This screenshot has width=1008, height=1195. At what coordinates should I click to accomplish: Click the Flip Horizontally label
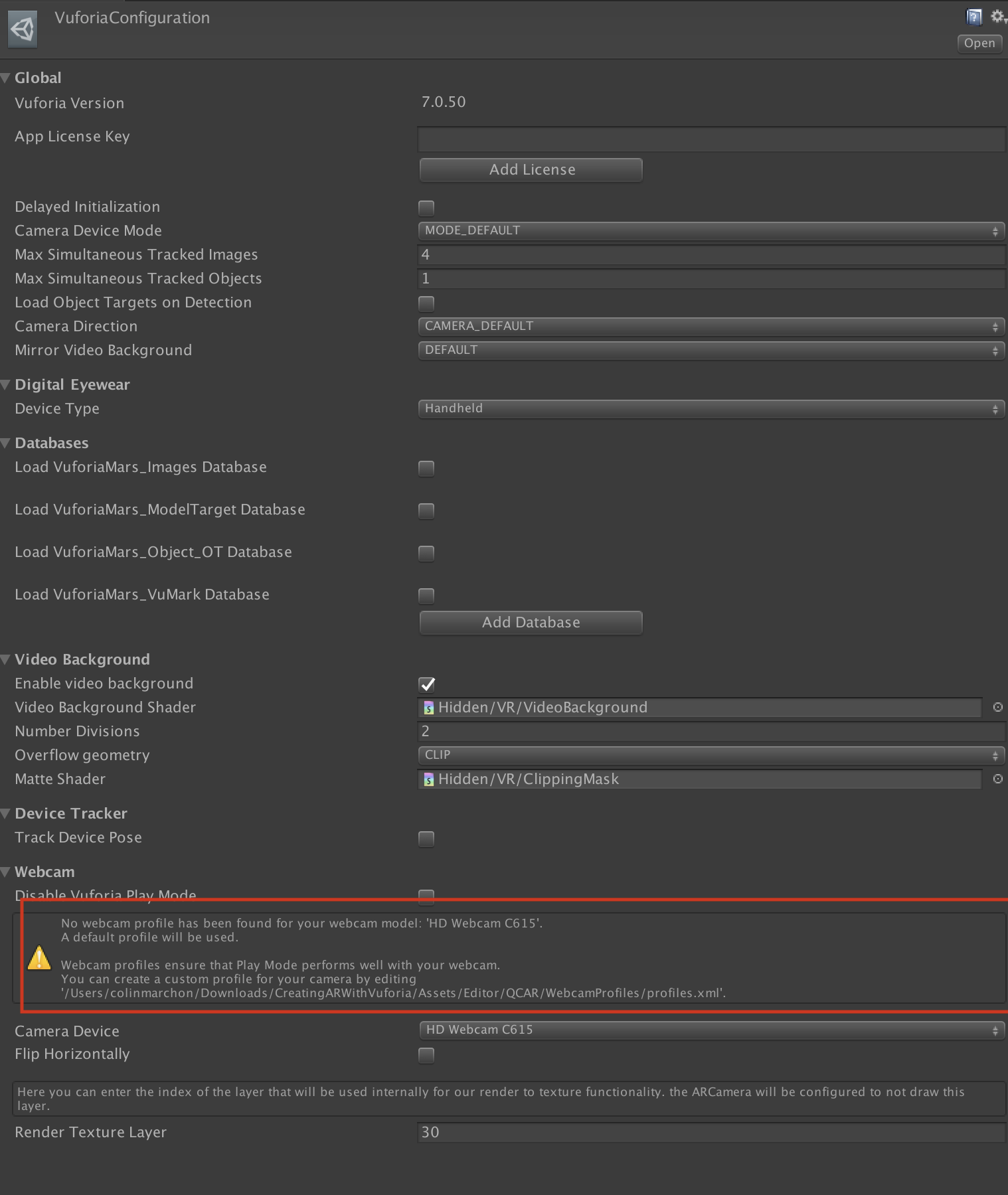point(72,1054)
